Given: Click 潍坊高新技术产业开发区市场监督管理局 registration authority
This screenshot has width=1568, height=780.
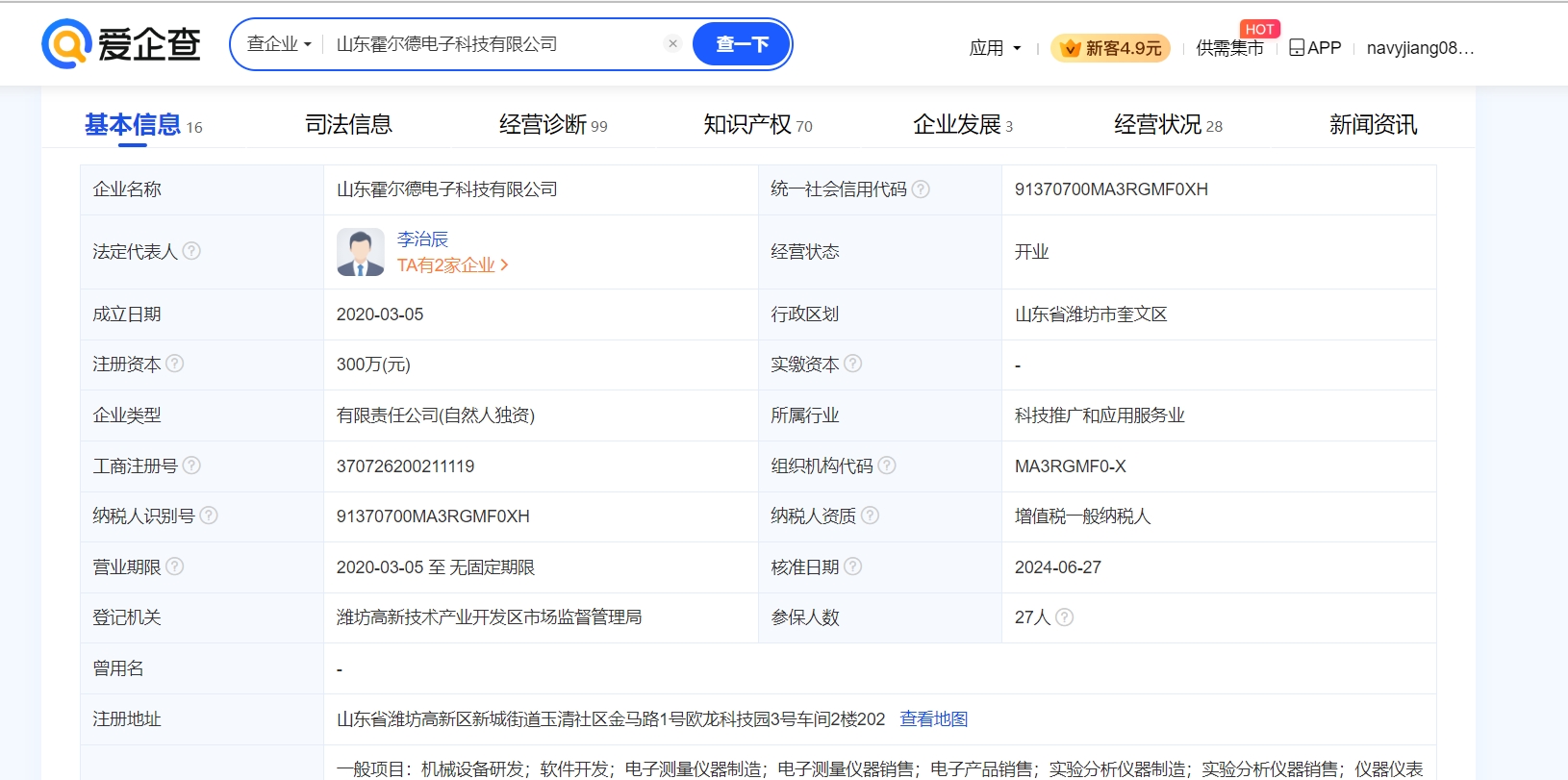Looking at the screenshot, I should click(489, 617).
